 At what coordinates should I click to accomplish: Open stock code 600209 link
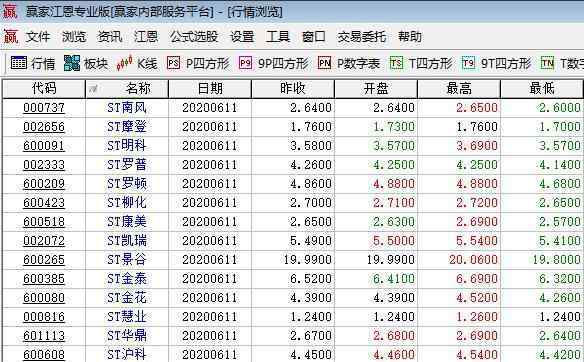coord(44,184)
